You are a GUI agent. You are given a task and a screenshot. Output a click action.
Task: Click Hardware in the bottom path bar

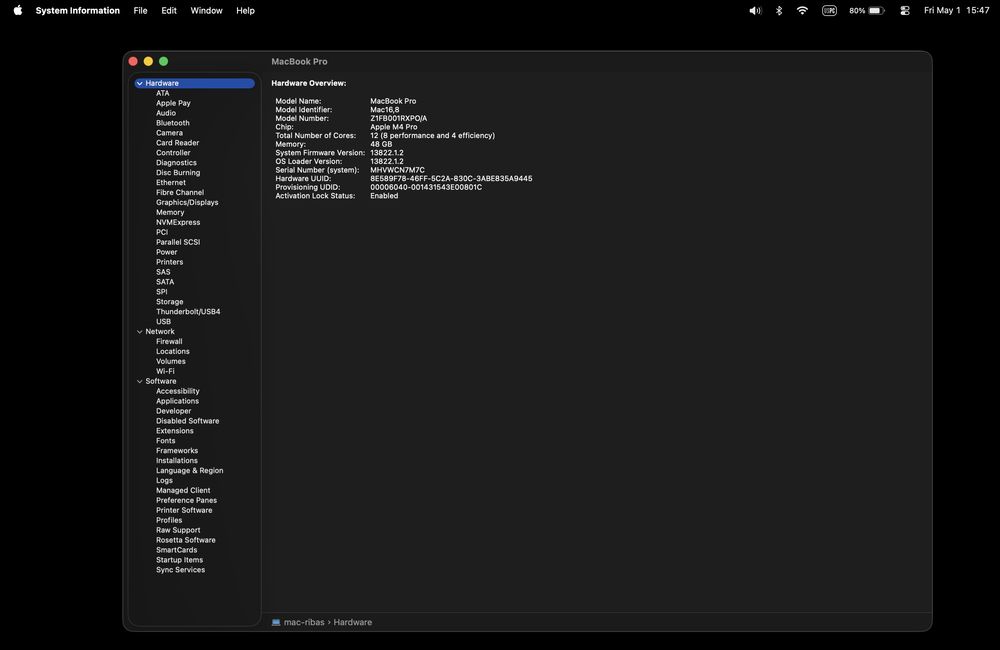pos(353,622)
